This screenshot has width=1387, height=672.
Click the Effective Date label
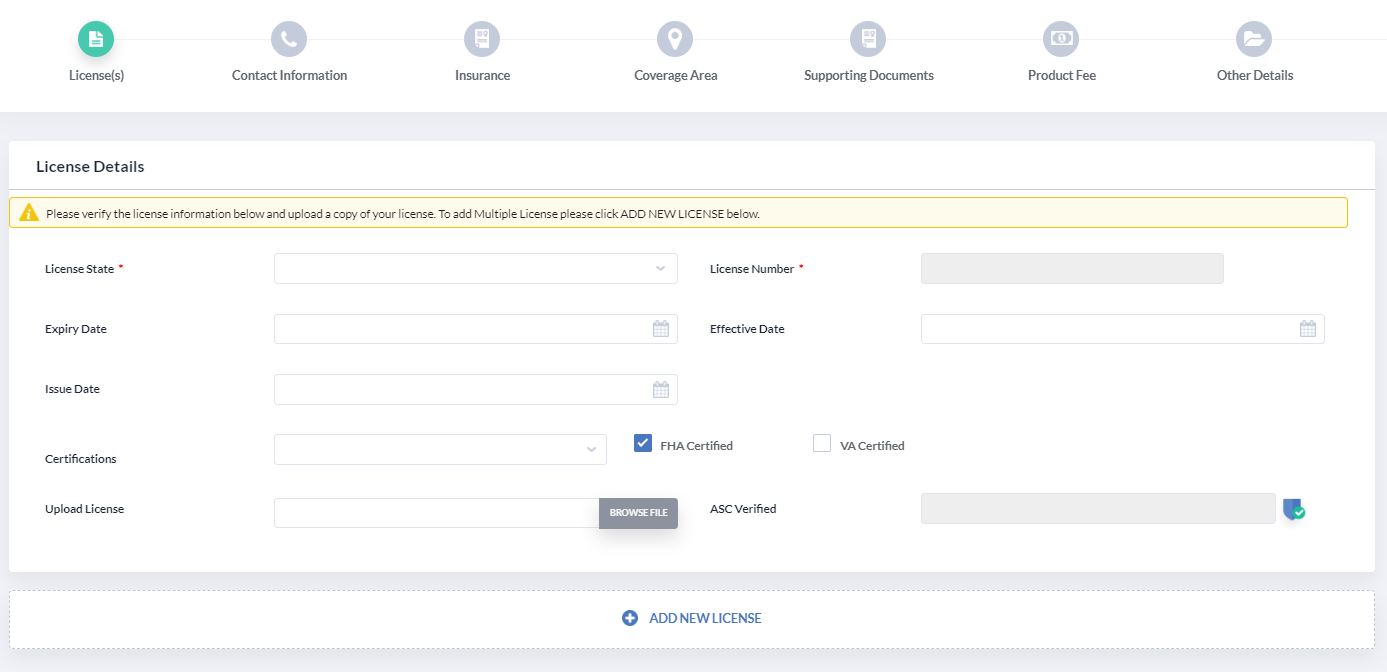(x=747, y=329)
